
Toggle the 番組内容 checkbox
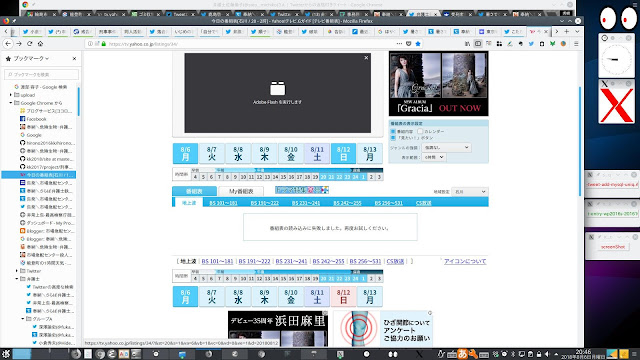(393, 131)
